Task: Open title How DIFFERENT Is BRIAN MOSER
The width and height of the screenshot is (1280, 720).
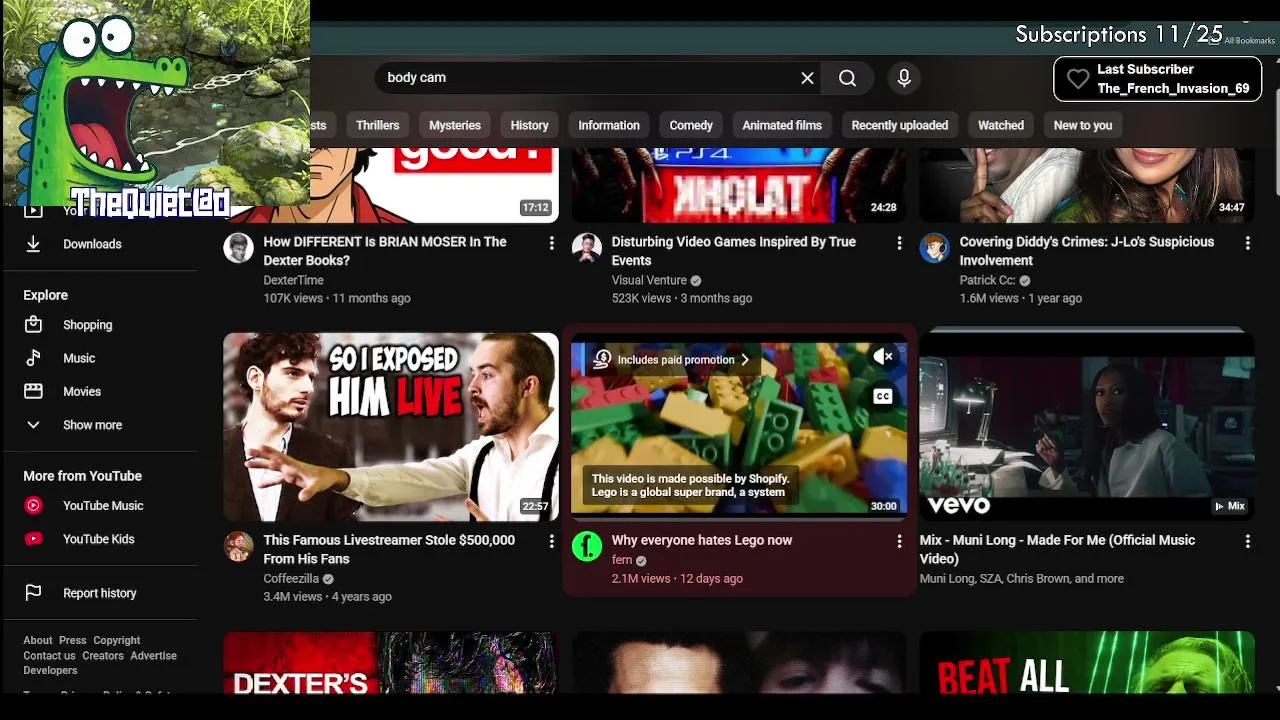Action: 385,251
